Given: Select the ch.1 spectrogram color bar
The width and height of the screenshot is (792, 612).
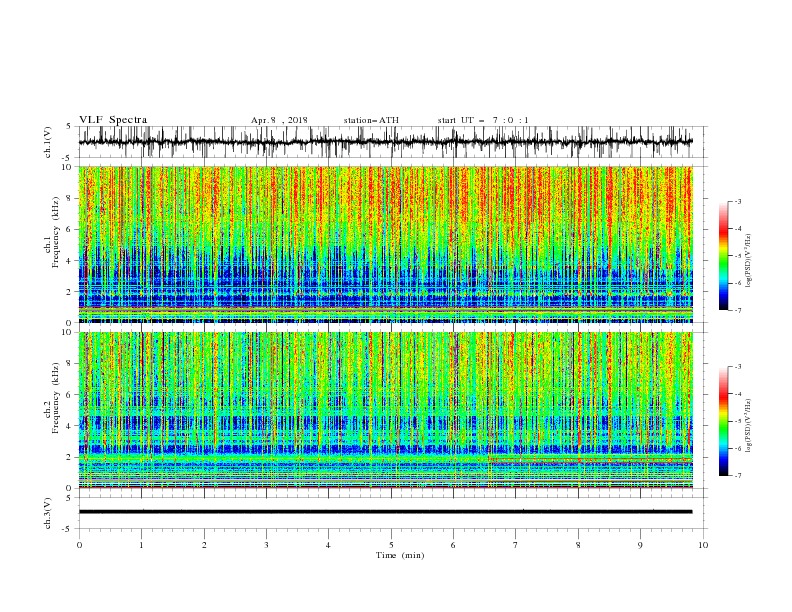Looking at the screenshot, I should (723, 256).
